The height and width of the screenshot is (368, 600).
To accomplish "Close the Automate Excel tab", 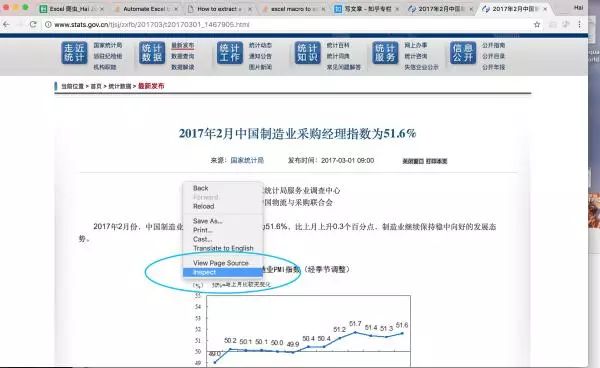I will coord(176,9).
